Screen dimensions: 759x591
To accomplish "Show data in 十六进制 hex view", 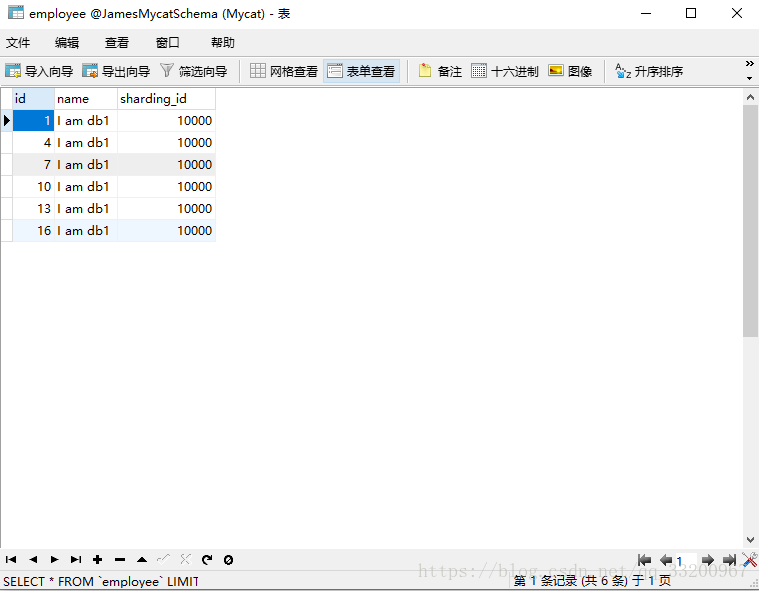I will click(505, 71).
